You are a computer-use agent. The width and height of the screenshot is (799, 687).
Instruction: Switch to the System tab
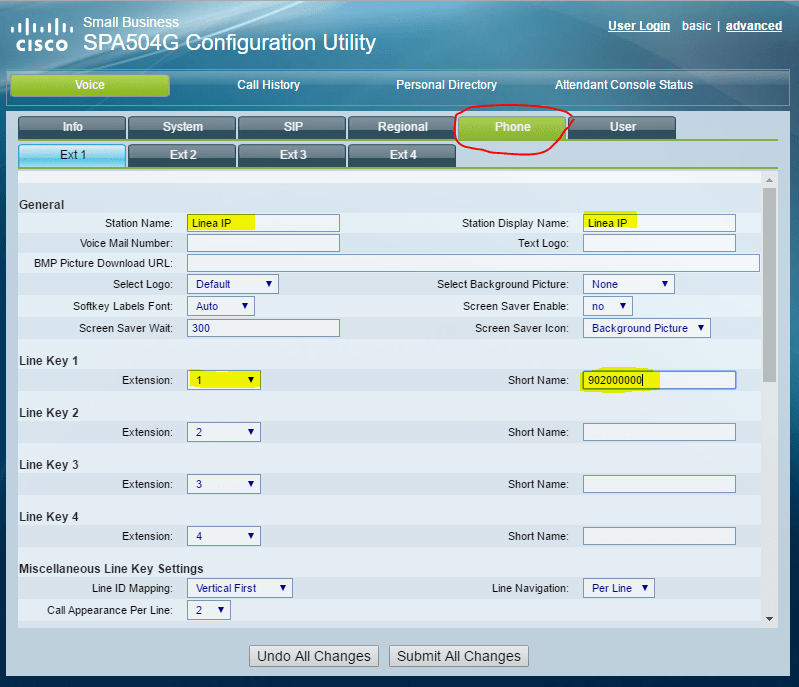click(182, 127)
